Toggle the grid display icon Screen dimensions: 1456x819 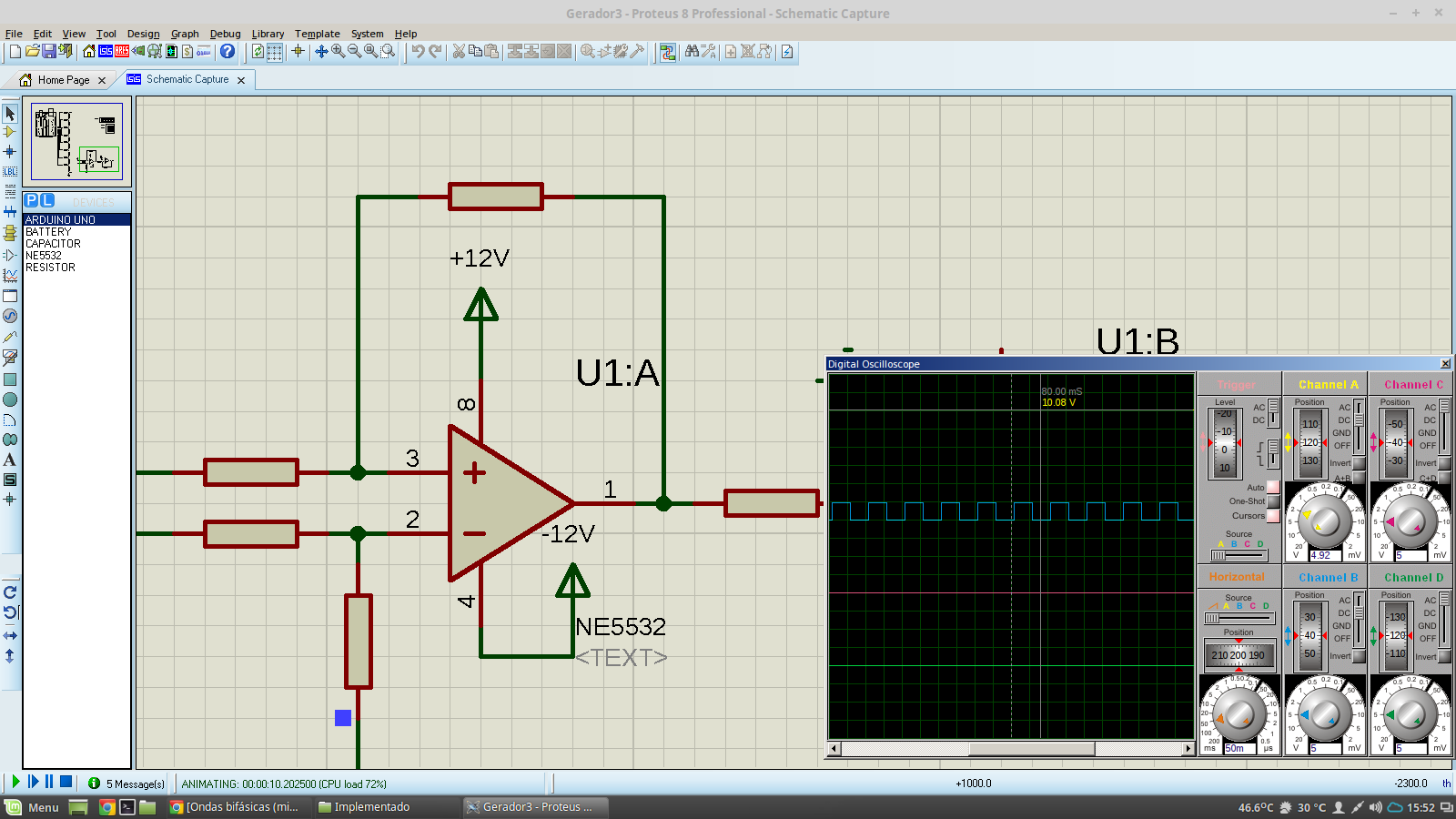click(275, 52)
